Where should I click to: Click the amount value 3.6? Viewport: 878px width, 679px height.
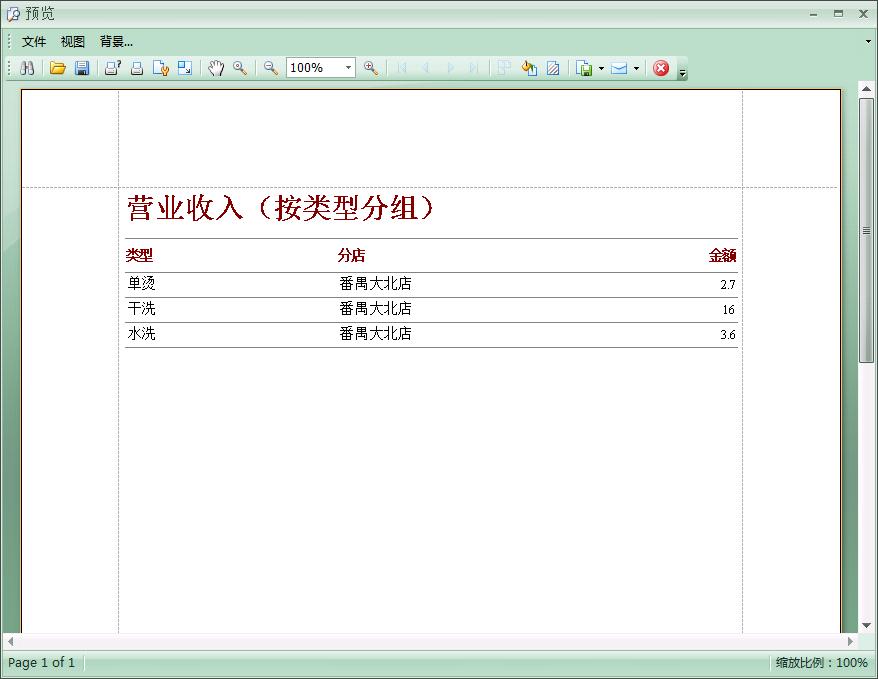(x=727, y=335)
